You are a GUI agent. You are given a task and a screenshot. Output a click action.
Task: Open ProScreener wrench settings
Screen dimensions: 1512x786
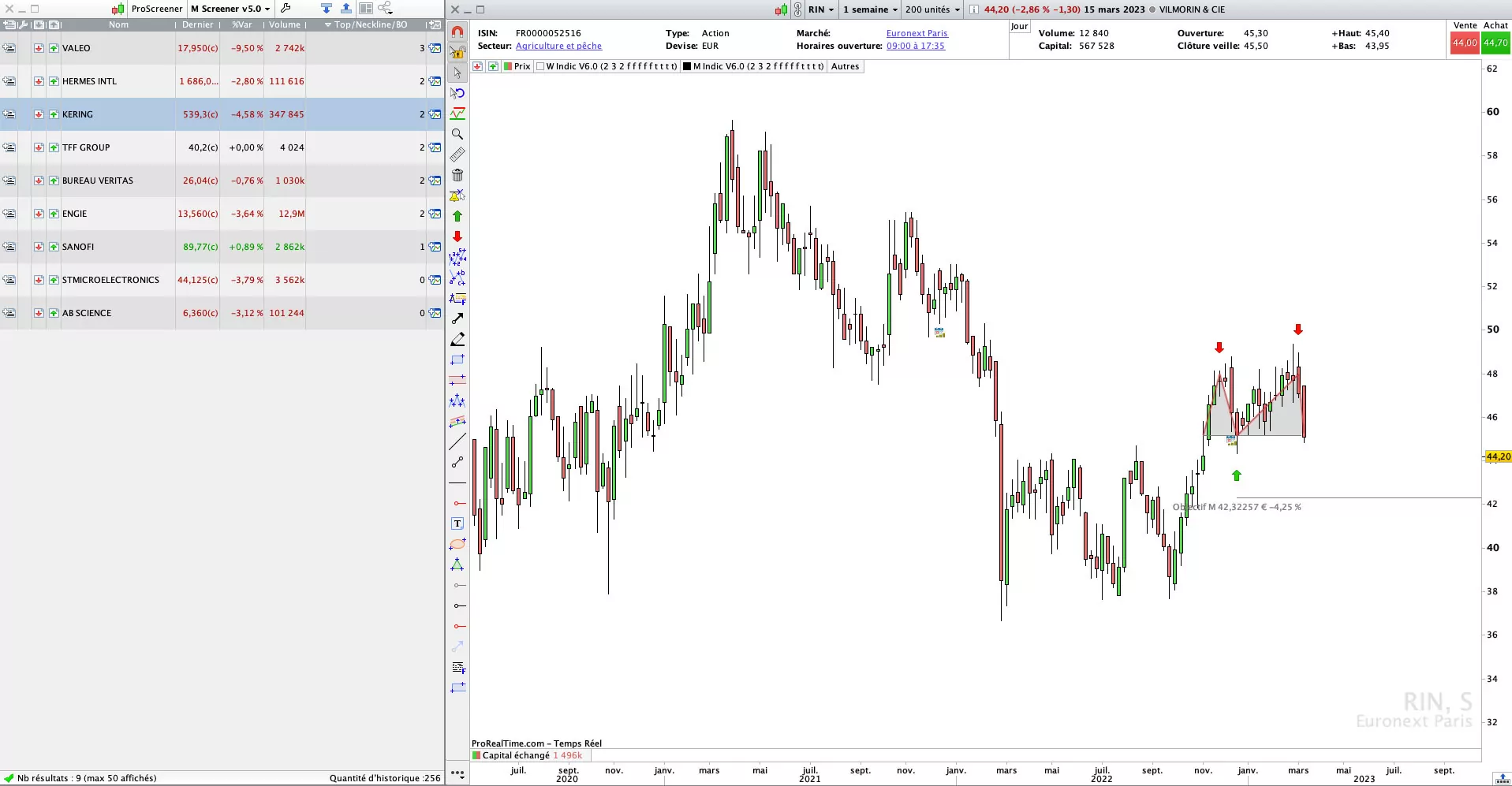tap(286, 9)
